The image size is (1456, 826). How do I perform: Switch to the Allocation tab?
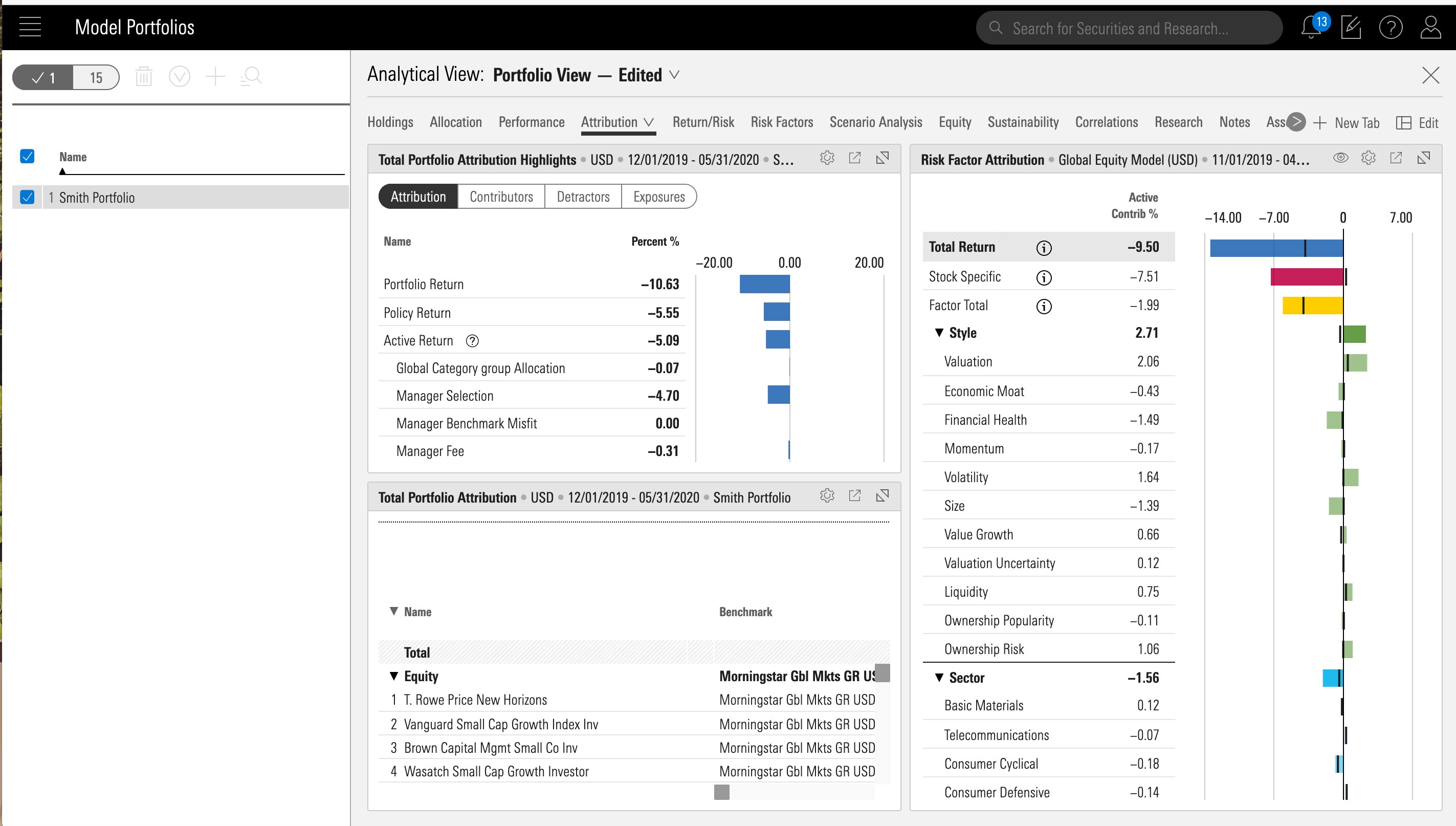point(456,122)
